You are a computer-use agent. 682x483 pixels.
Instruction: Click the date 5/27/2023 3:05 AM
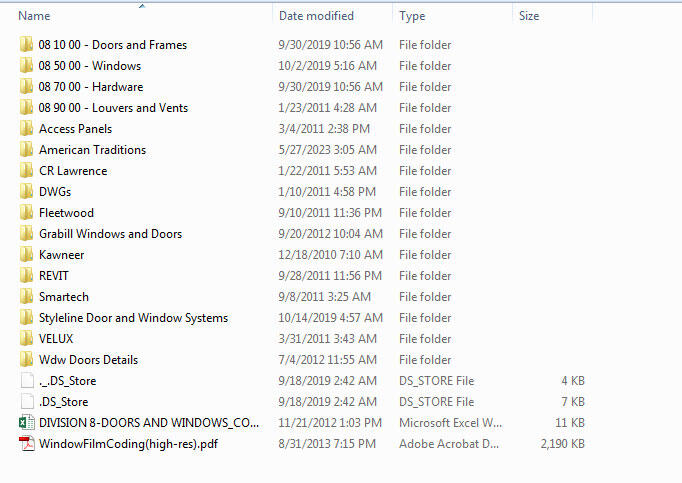click(x=327, y=150)
